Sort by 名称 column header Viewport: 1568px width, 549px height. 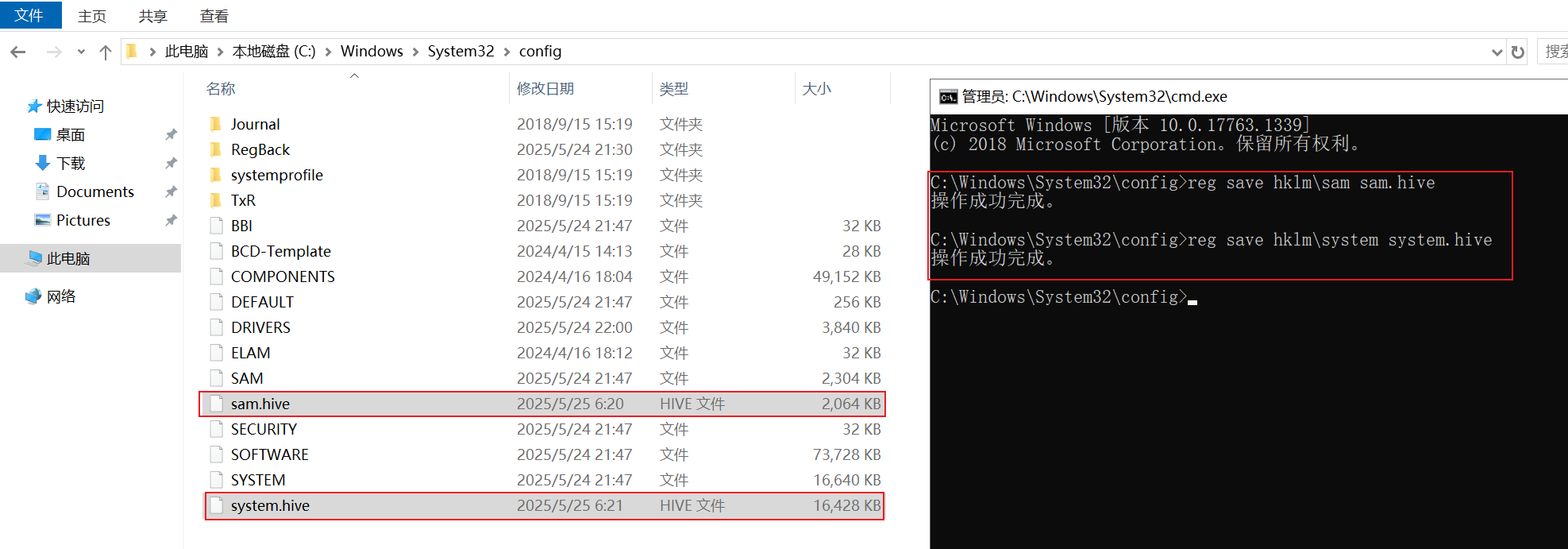coord(221,89)
